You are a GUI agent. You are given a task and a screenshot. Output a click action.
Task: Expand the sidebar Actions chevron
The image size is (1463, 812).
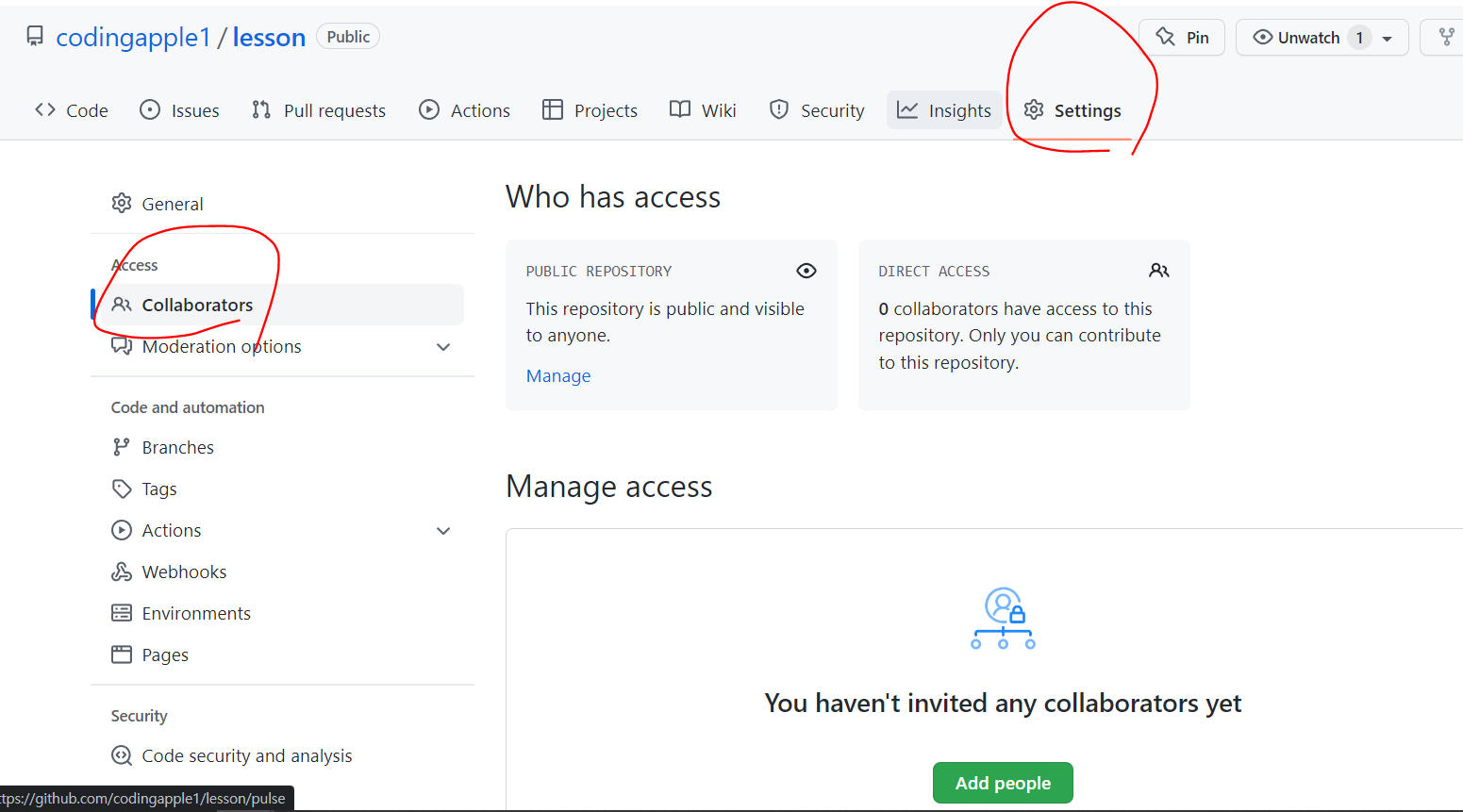[x=443, y=531]
